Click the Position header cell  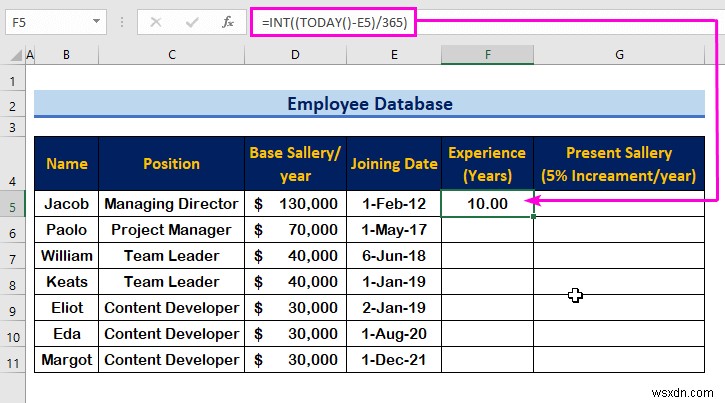[172, 164]
